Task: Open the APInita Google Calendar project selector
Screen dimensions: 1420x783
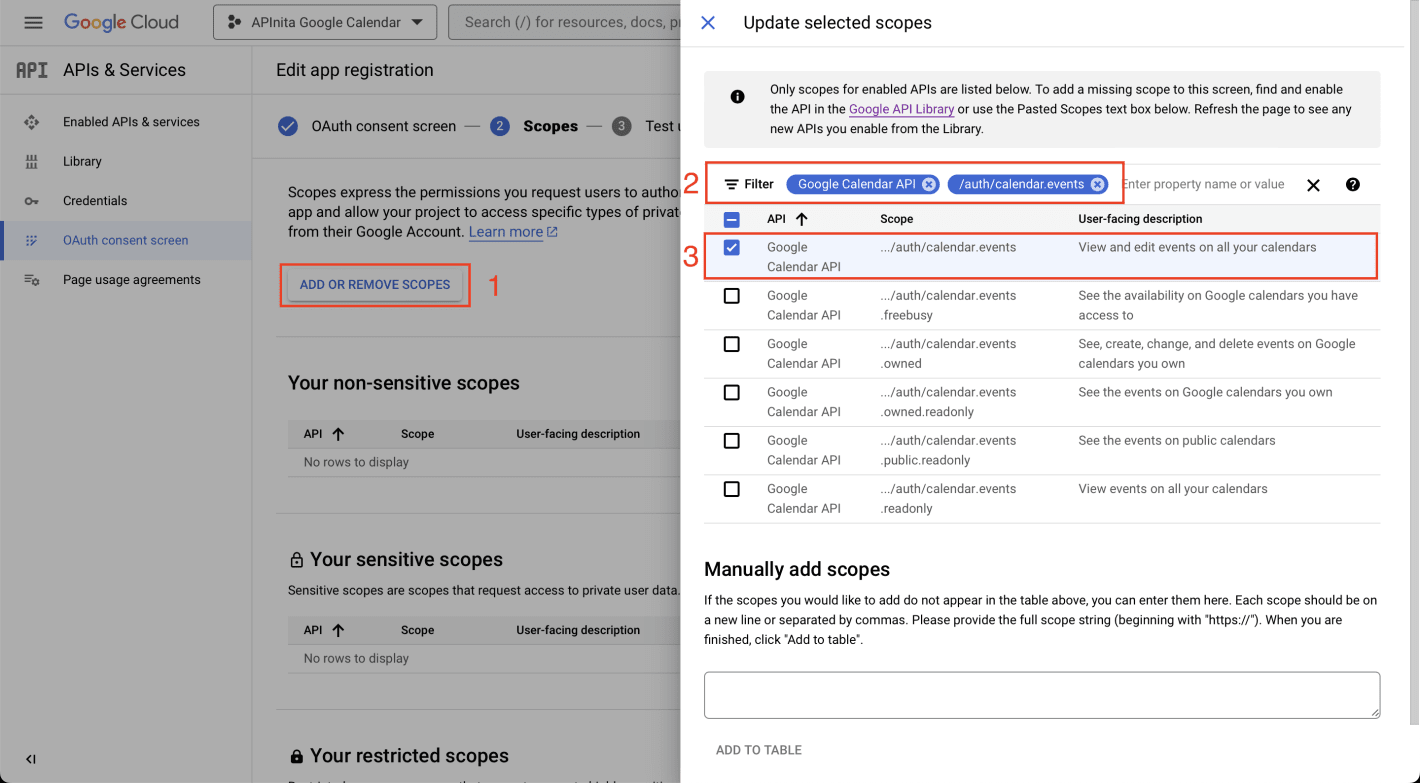Action: point(324,21)
